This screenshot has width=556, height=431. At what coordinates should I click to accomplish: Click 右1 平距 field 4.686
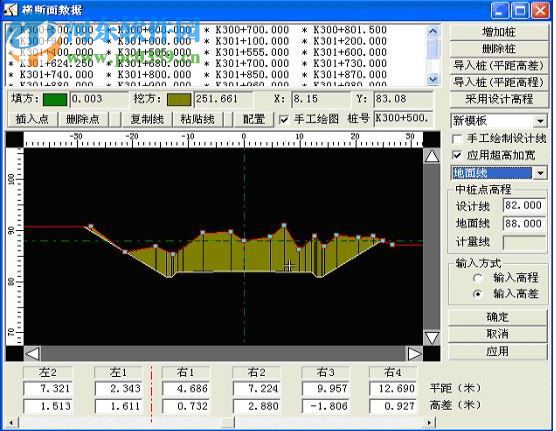coord(186,389)
